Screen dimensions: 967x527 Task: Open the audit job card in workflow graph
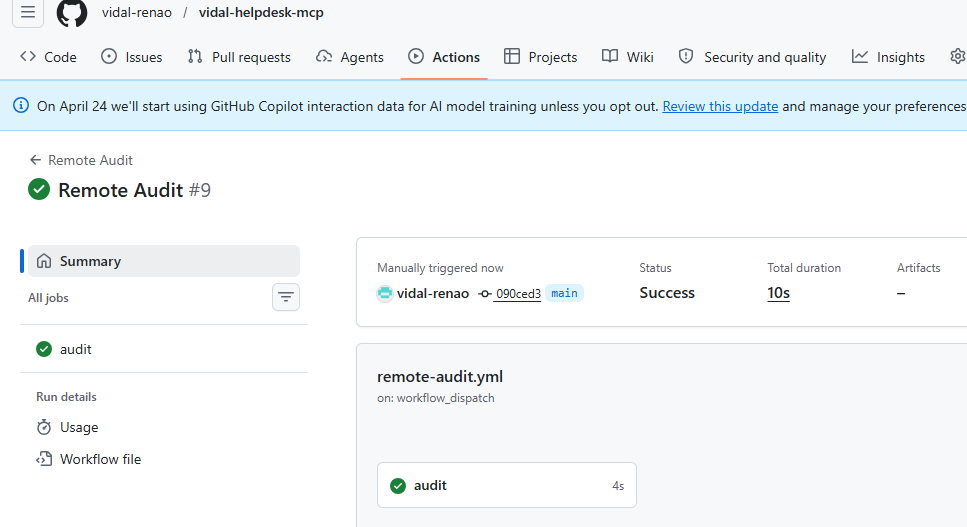pos(507,485)
